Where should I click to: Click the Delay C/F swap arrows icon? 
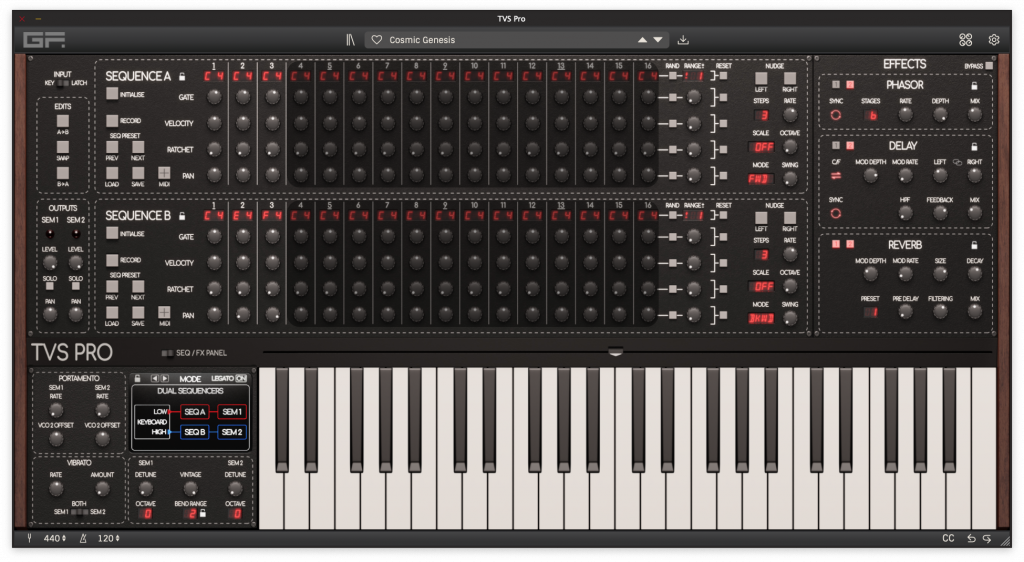coord(835,176)
